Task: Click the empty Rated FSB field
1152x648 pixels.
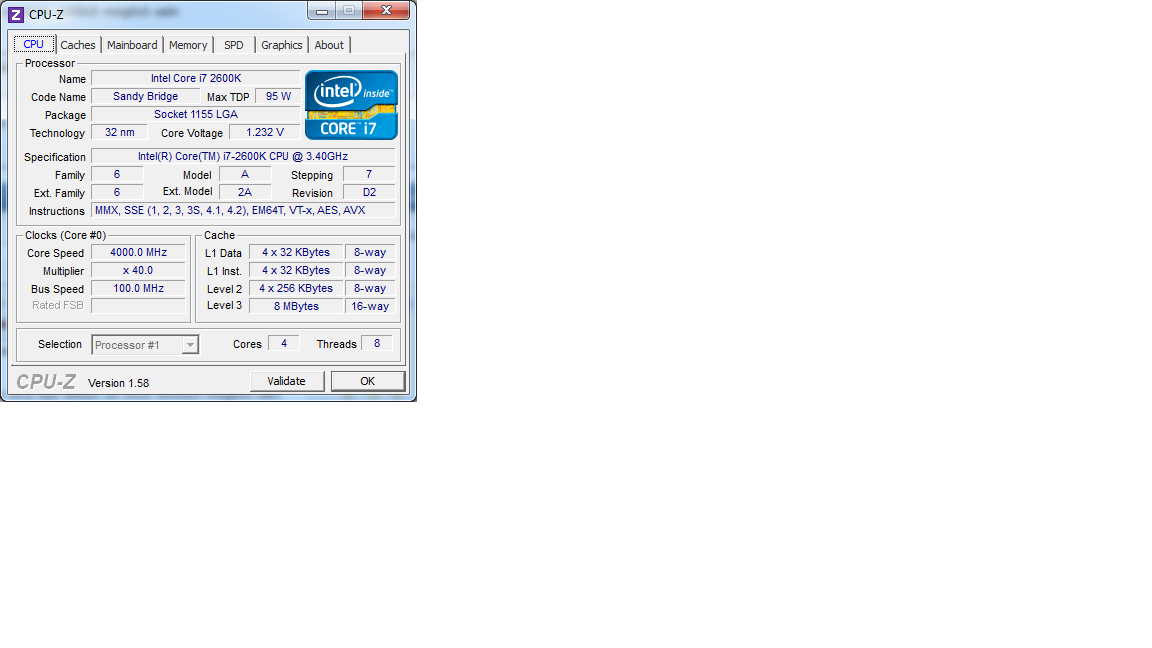Action: click(138, 306)
